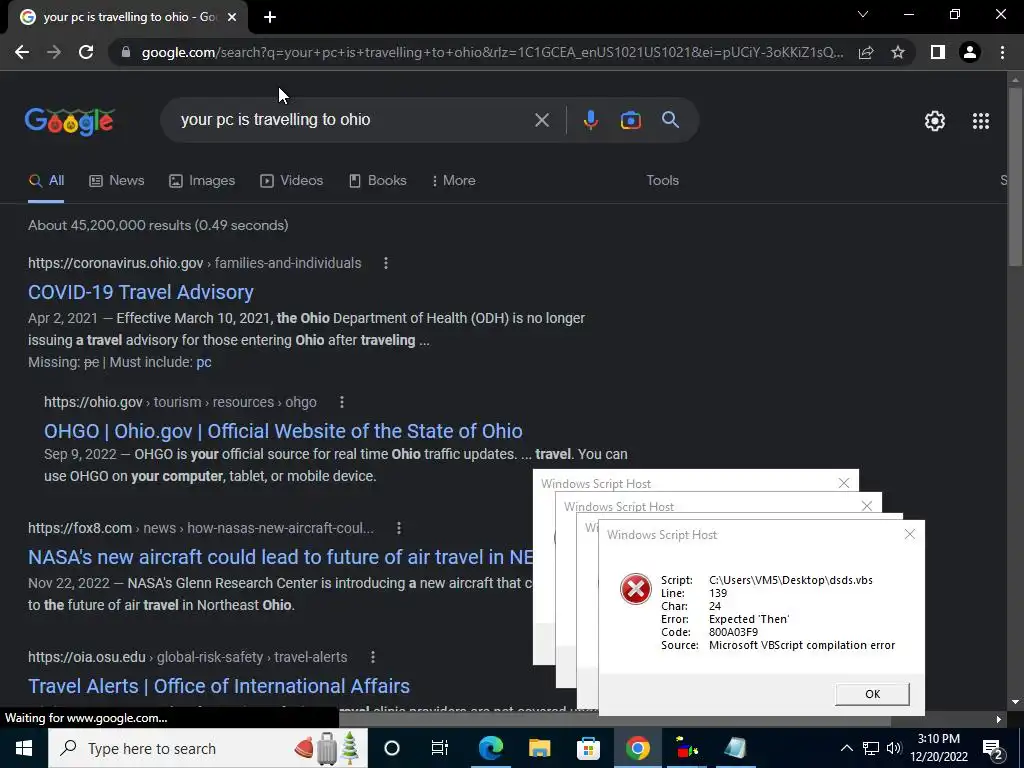The image size is (1024, 768).
Task: Click error code 800A03F9 text
Action: tap(733, 632)
